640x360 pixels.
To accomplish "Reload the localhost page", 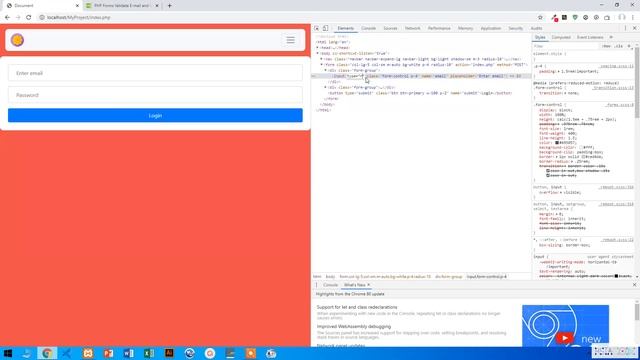I will (x=29, y=18).
